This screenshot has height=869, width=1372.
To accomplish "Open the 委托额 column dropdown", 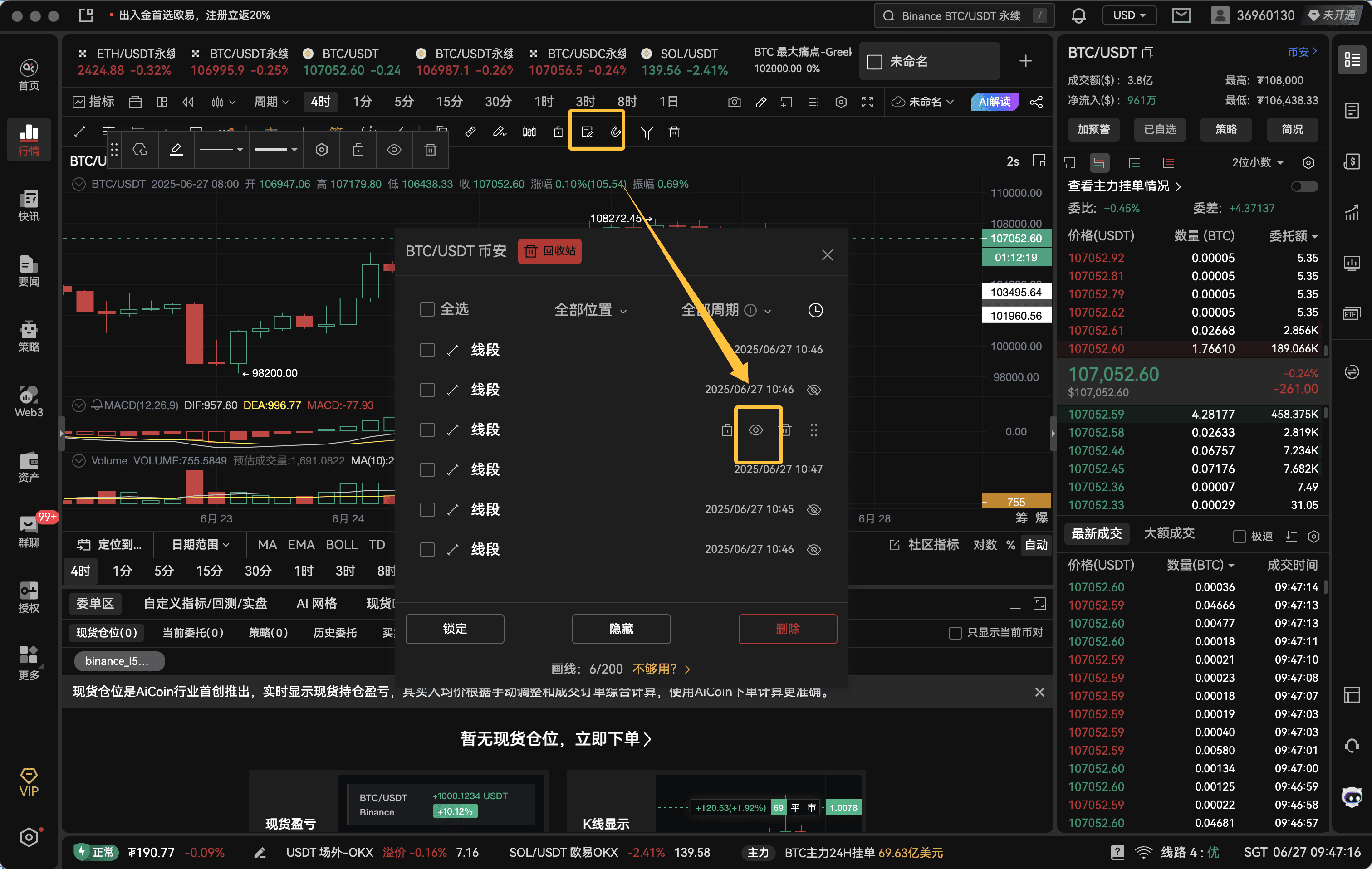I will click(1294, 236).
